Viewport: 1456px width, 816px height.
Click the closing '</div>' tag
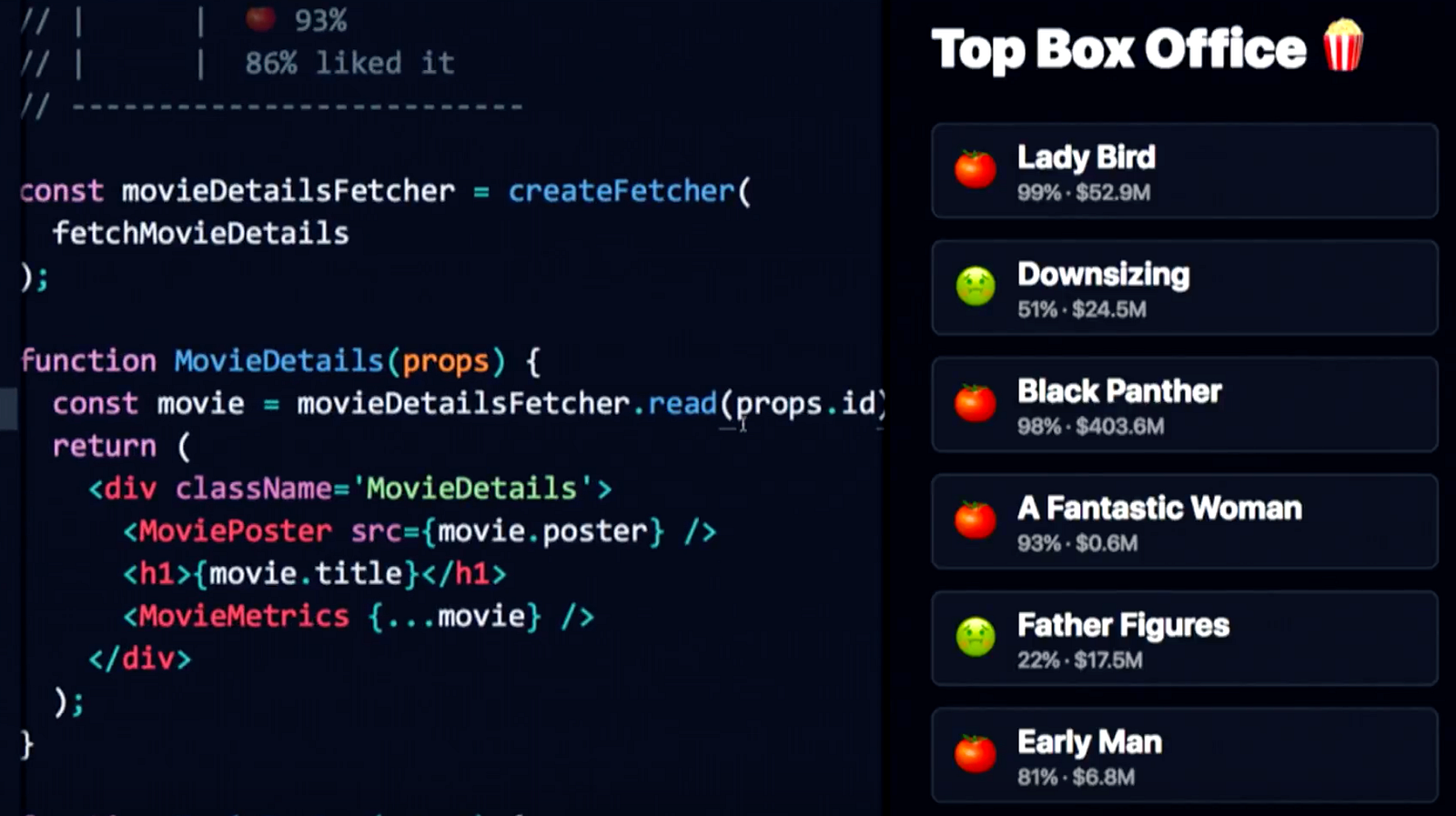coord(140,659)
